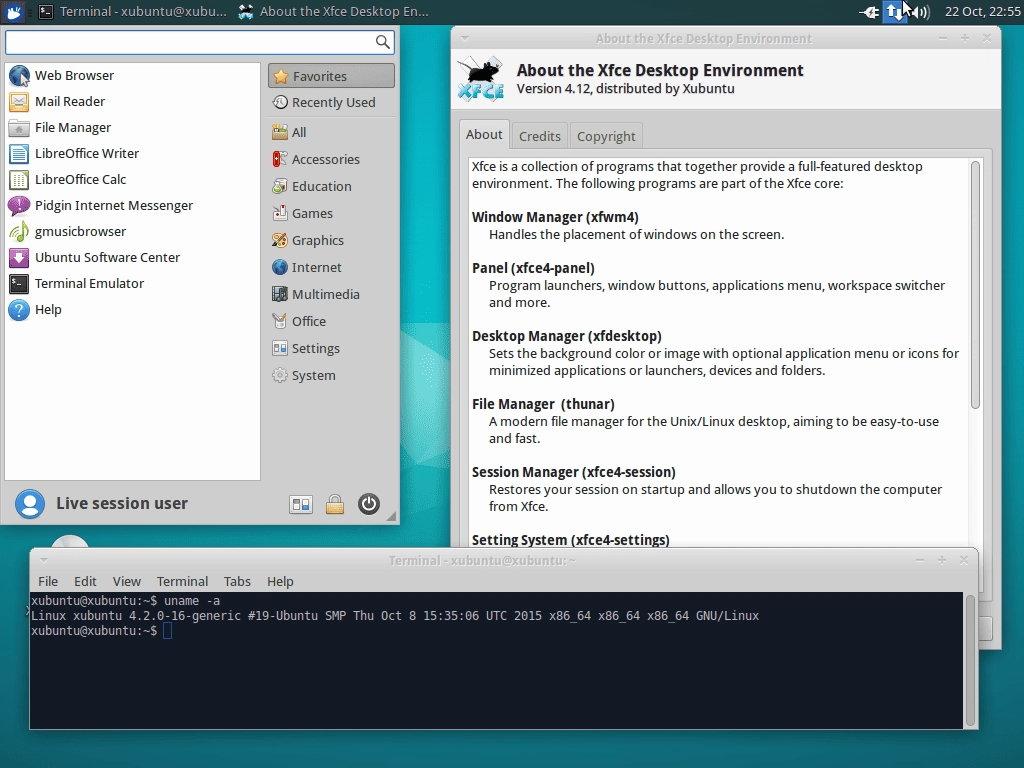The height and width of the screenshot is (768, 1024).
Task: Browse the System category
Action: [x=331, y=376]
